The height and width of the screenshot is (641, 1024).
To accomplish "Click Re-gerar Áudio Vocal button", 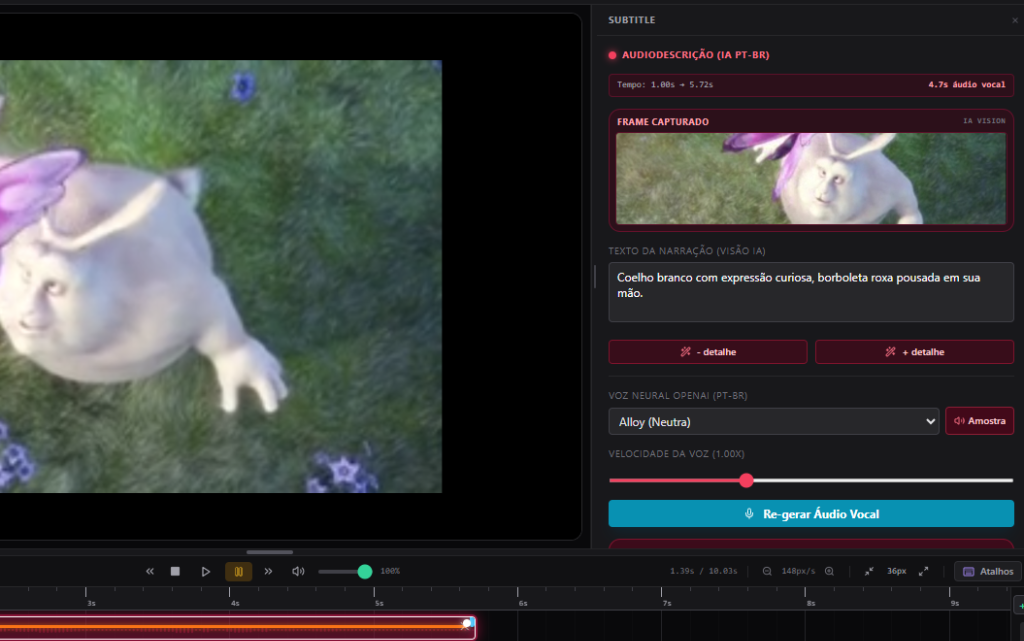I will (810, 514).
